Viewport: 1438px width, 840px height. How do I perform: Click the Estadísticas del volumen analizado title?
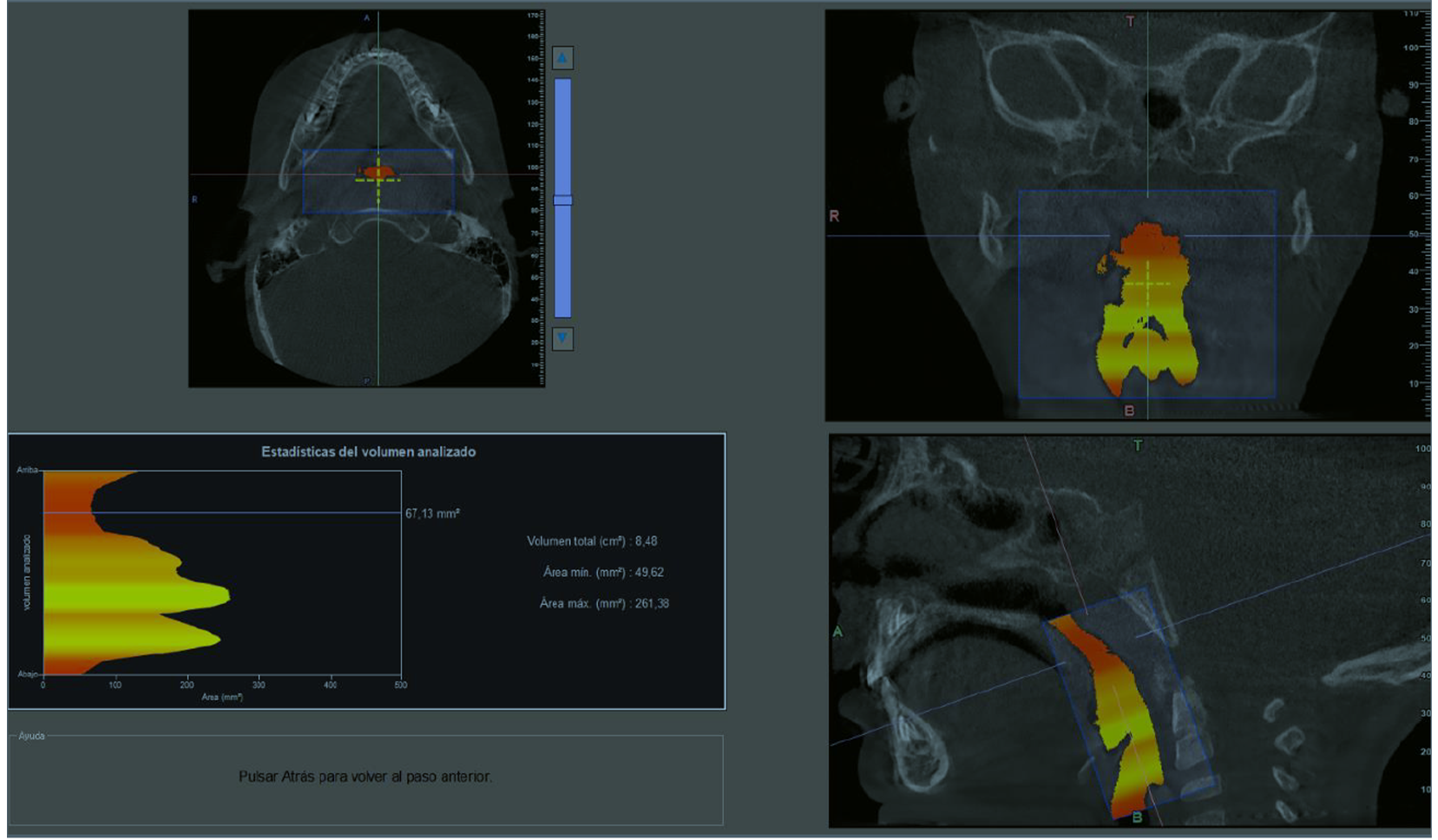(x=368, y=452)
